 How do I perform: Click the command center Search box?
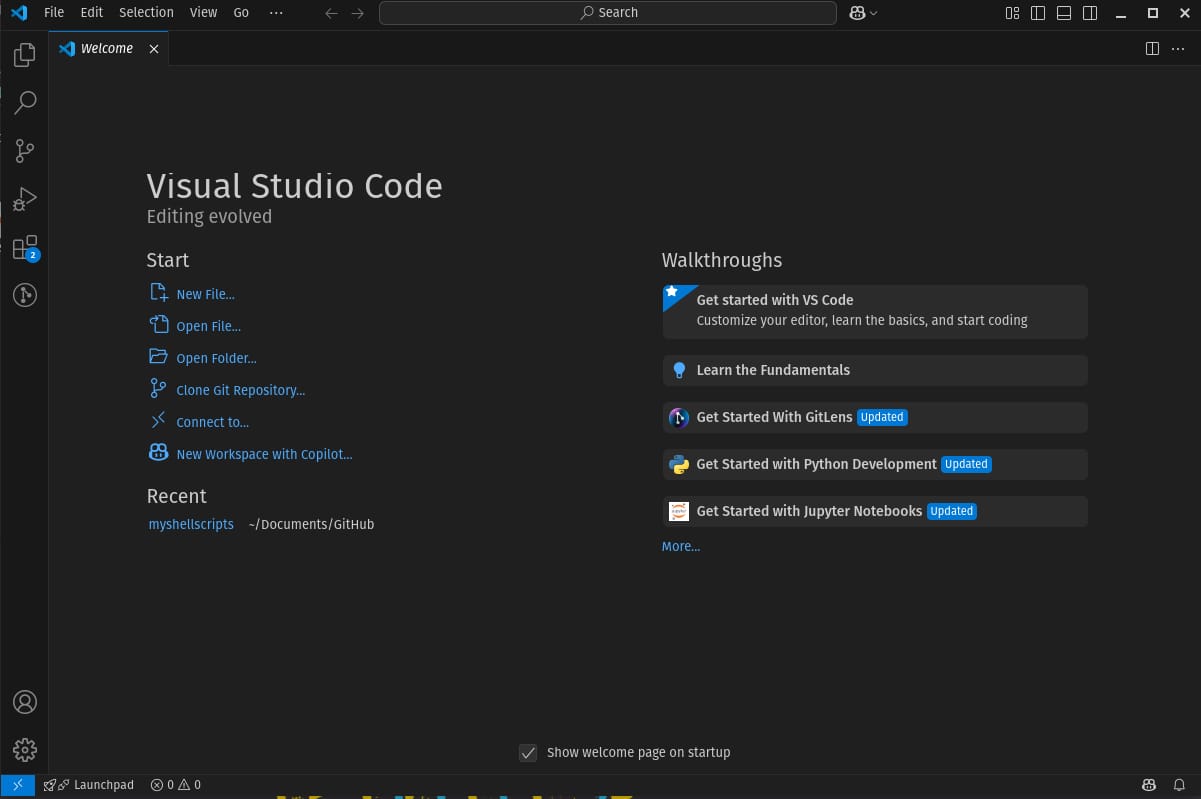[608, 13]
